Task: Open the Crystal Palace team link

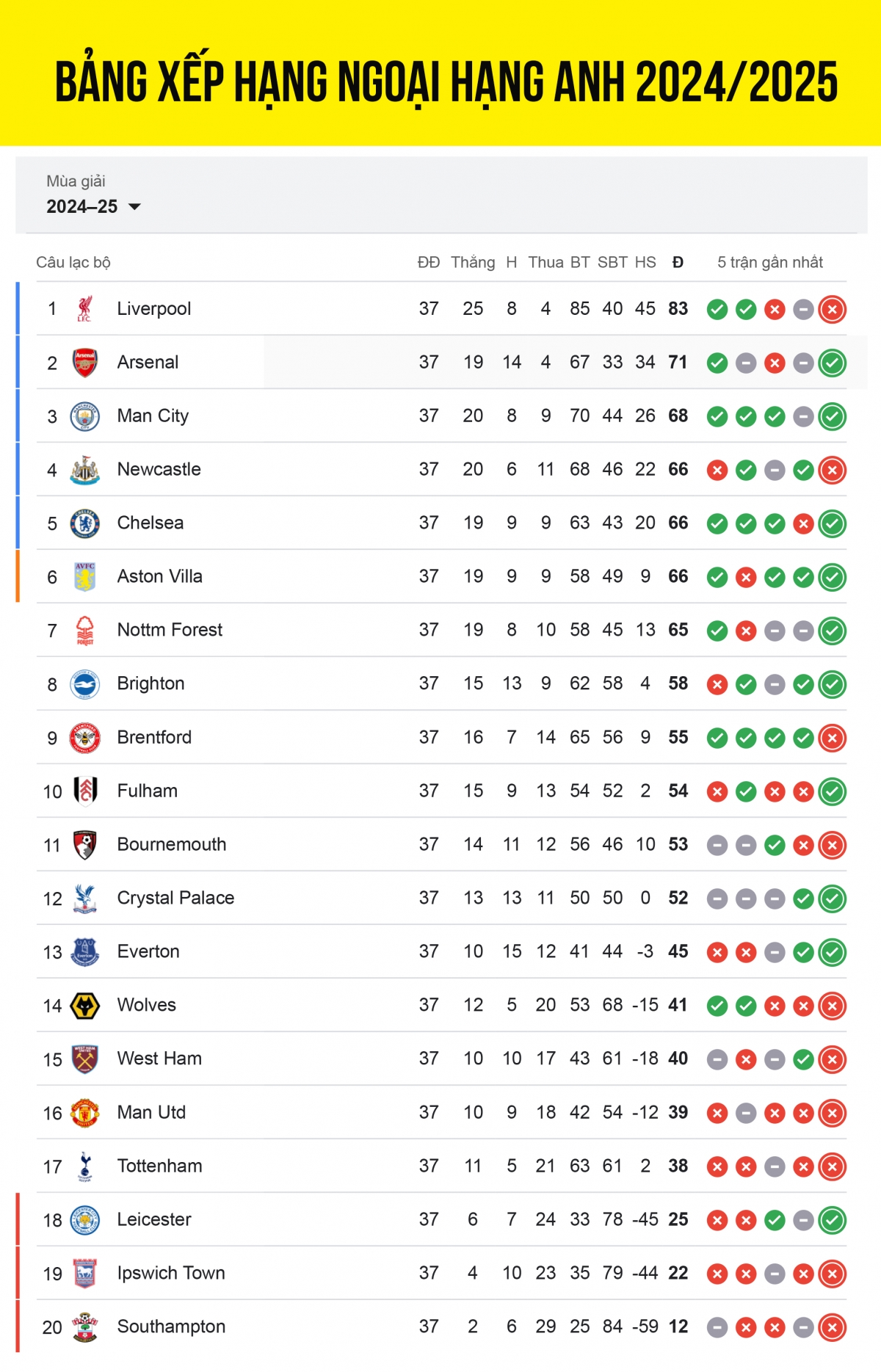Action: 175,899
